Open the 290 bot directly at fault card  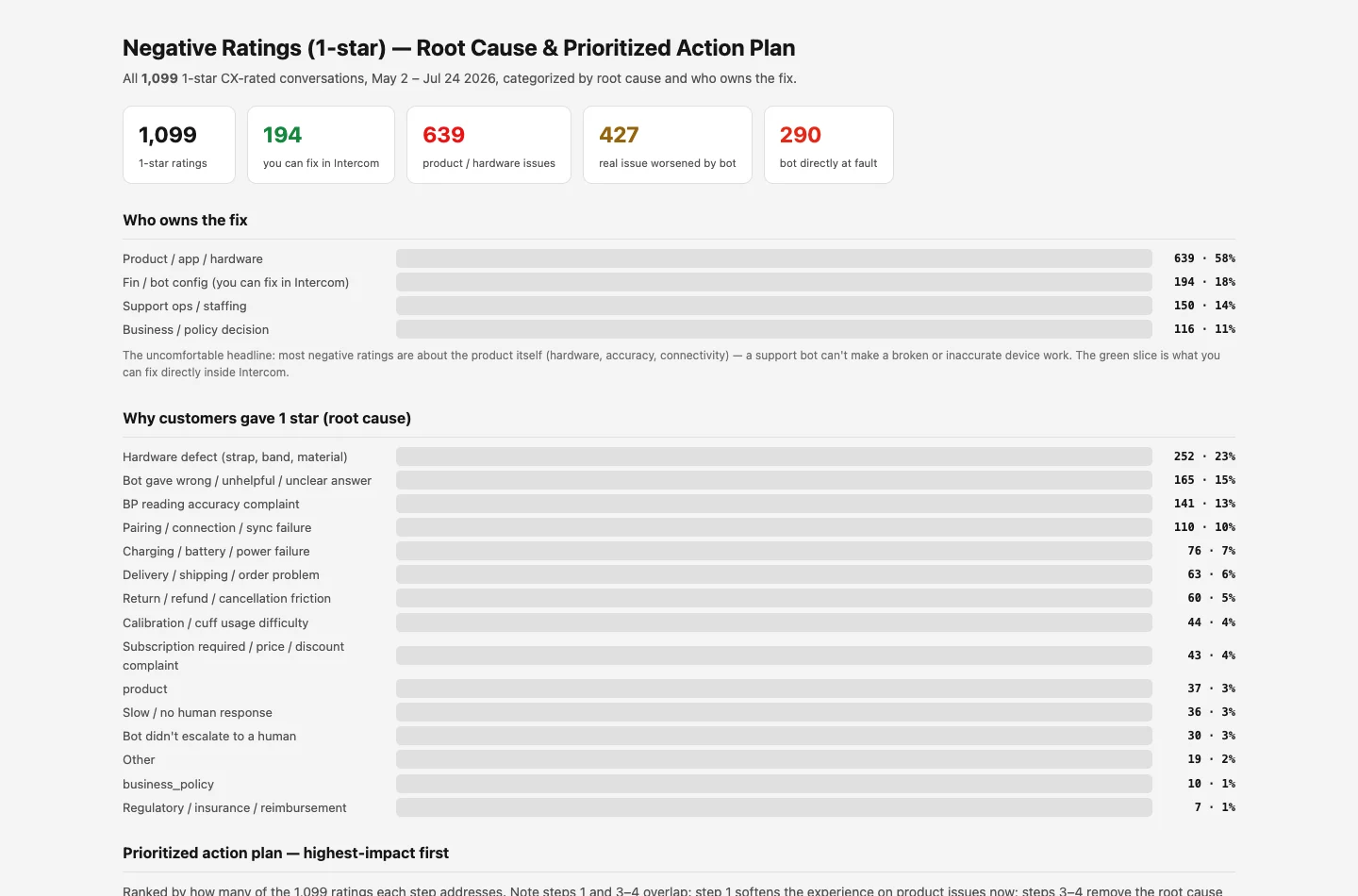[x=829, y=144]
